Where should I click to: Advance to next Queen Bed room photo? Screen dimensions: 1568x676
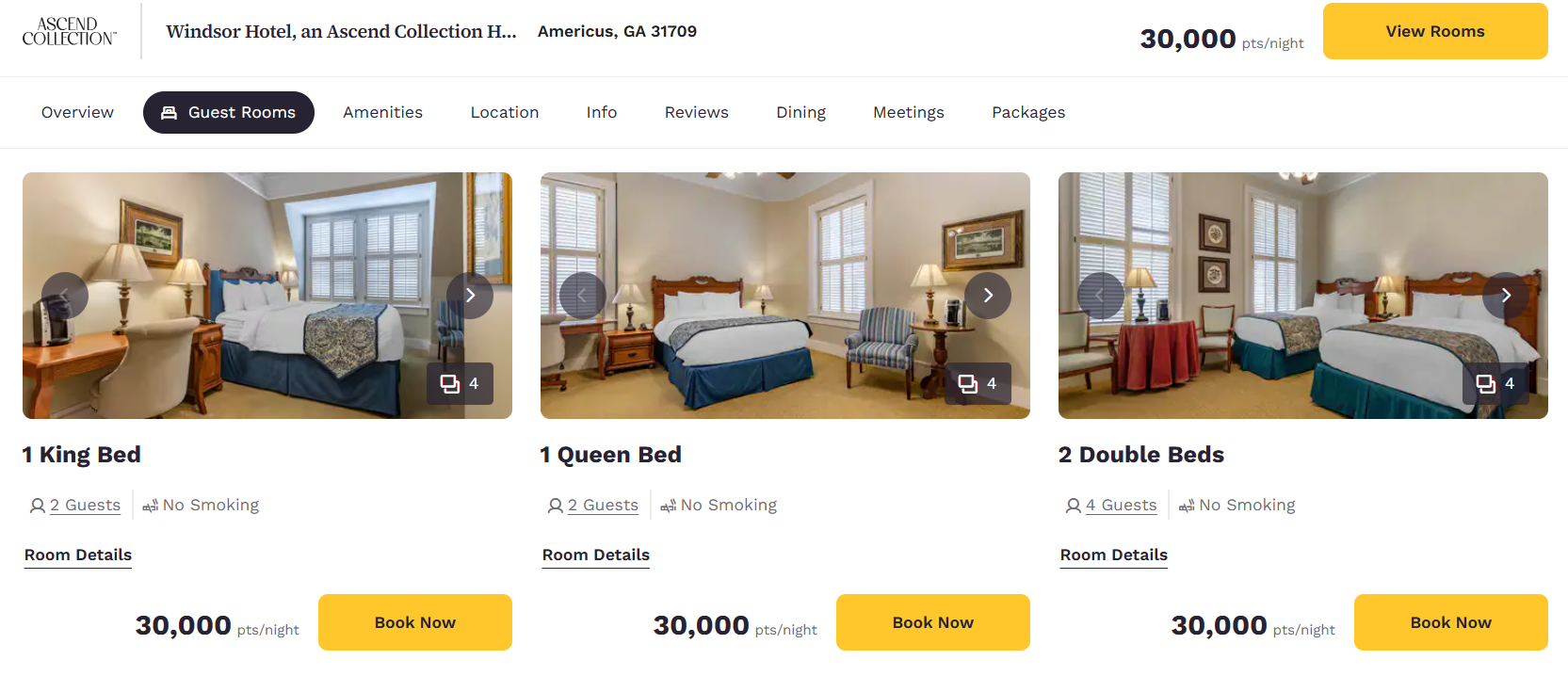[988, 296]
